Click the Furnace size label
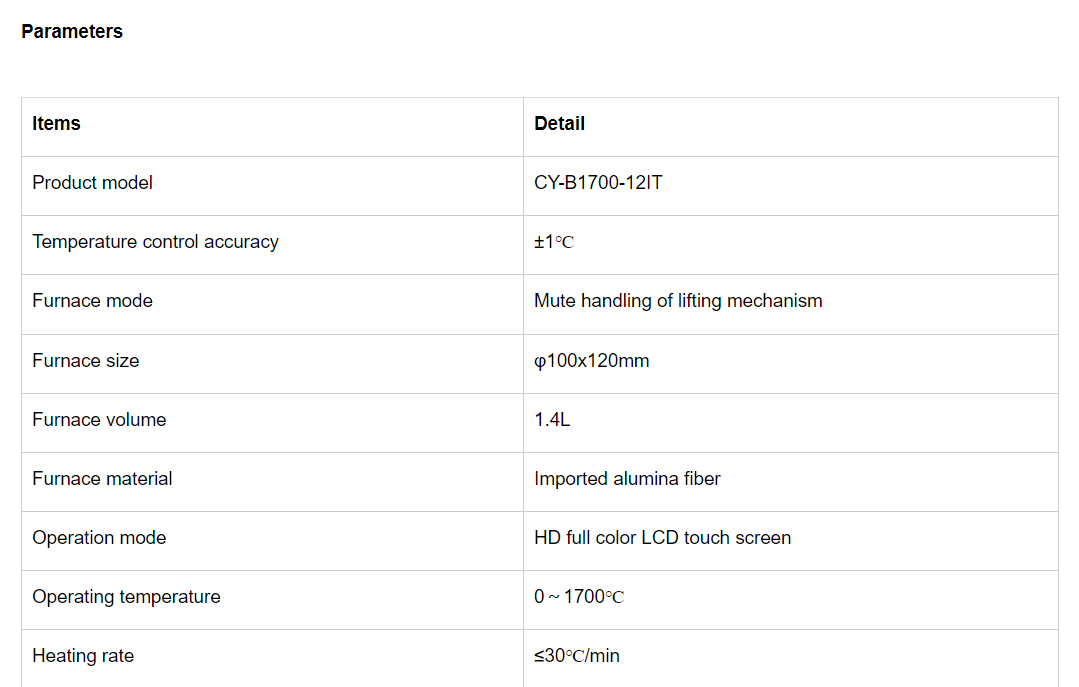This screenshot has height=687, width=1079. [85, 361]
